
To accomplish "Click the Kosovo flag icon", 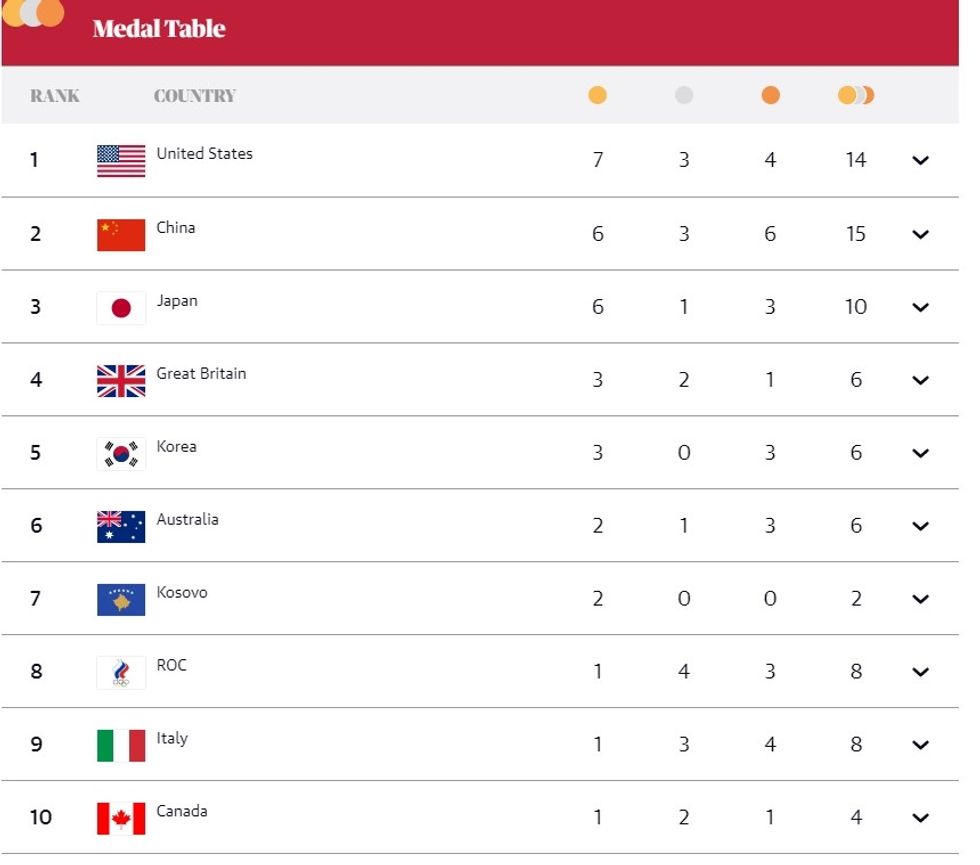I will point(121,600).
